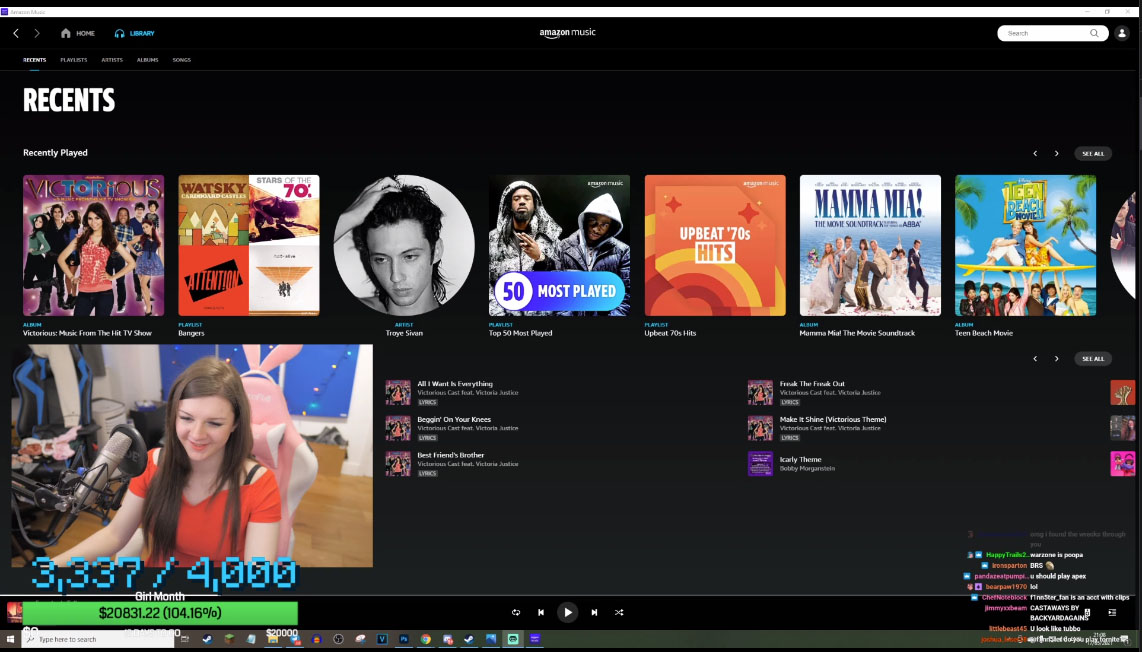
Task: Go to the Home tab
Action: point(78,34)
